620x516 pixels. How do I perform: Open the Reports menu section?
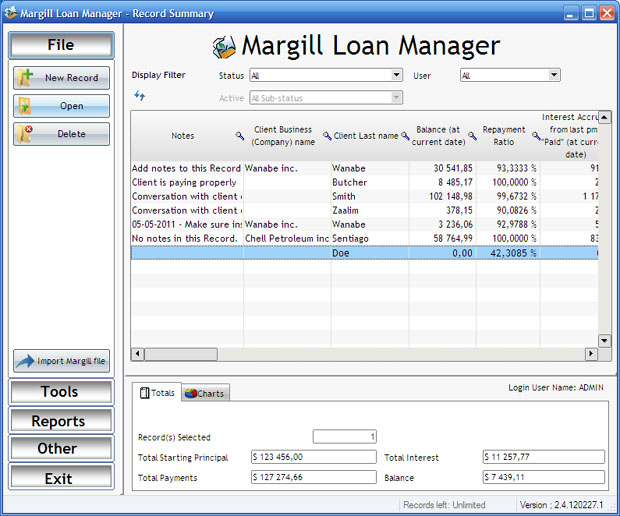[61, 421]
